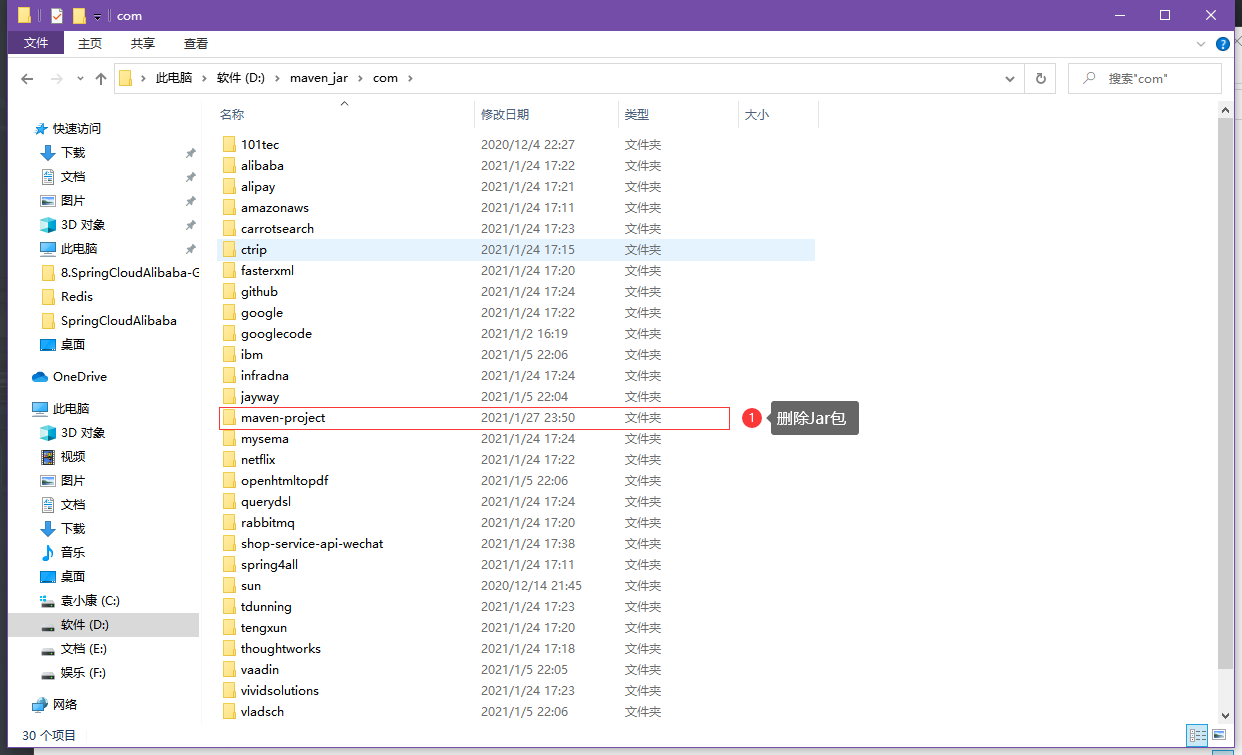Select the amazonaws folder icon

(228, 207)
